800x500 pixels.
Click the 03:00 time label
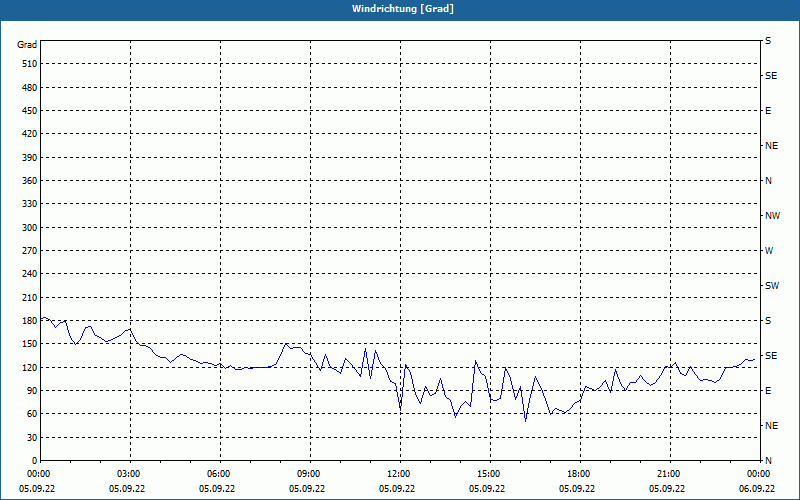[x=127, y=473]
